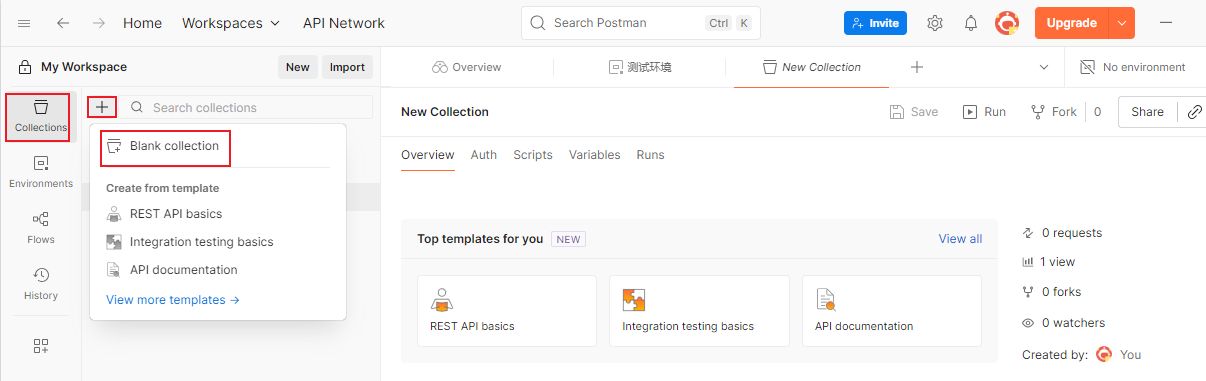Image resolution: width=1206 pixels, height=381 pixels.
Task: Open History in the sidebar
Action: pyautogui.click(x=41, y=284)
